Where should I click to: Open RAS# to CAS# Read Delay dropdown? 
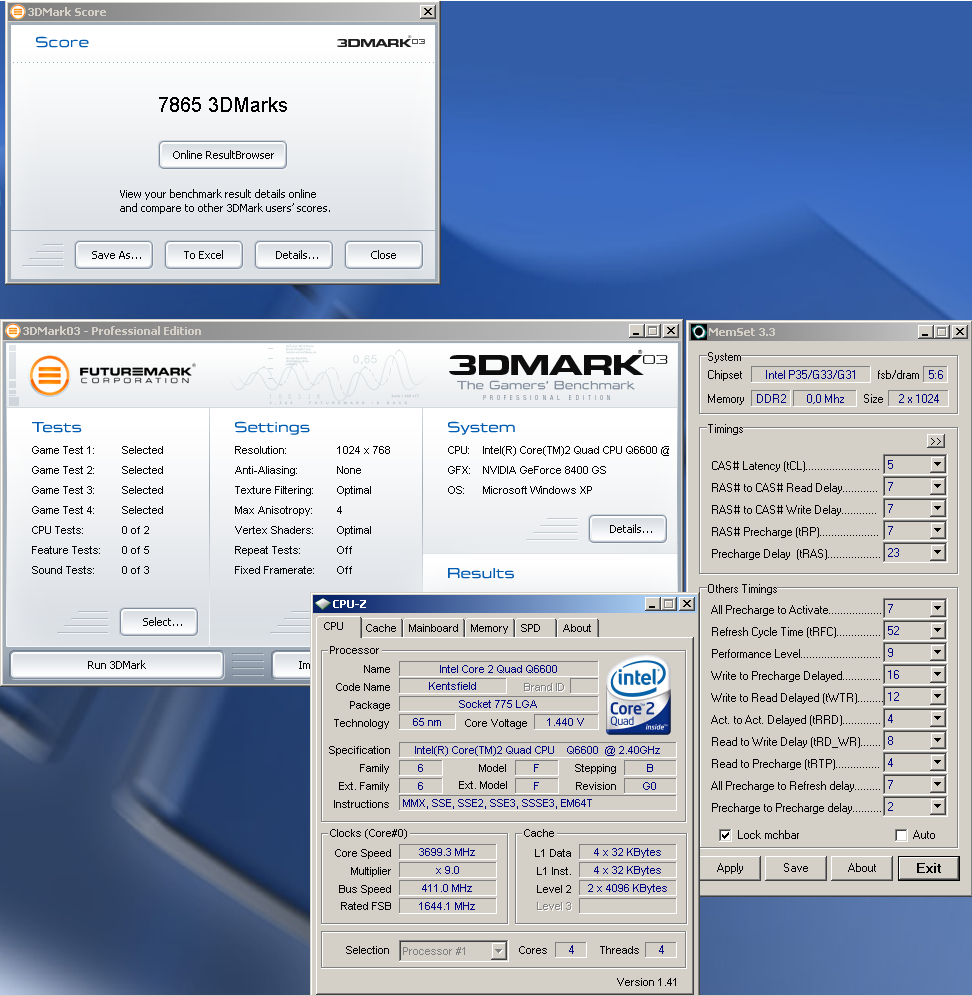[x=937, y=487]
